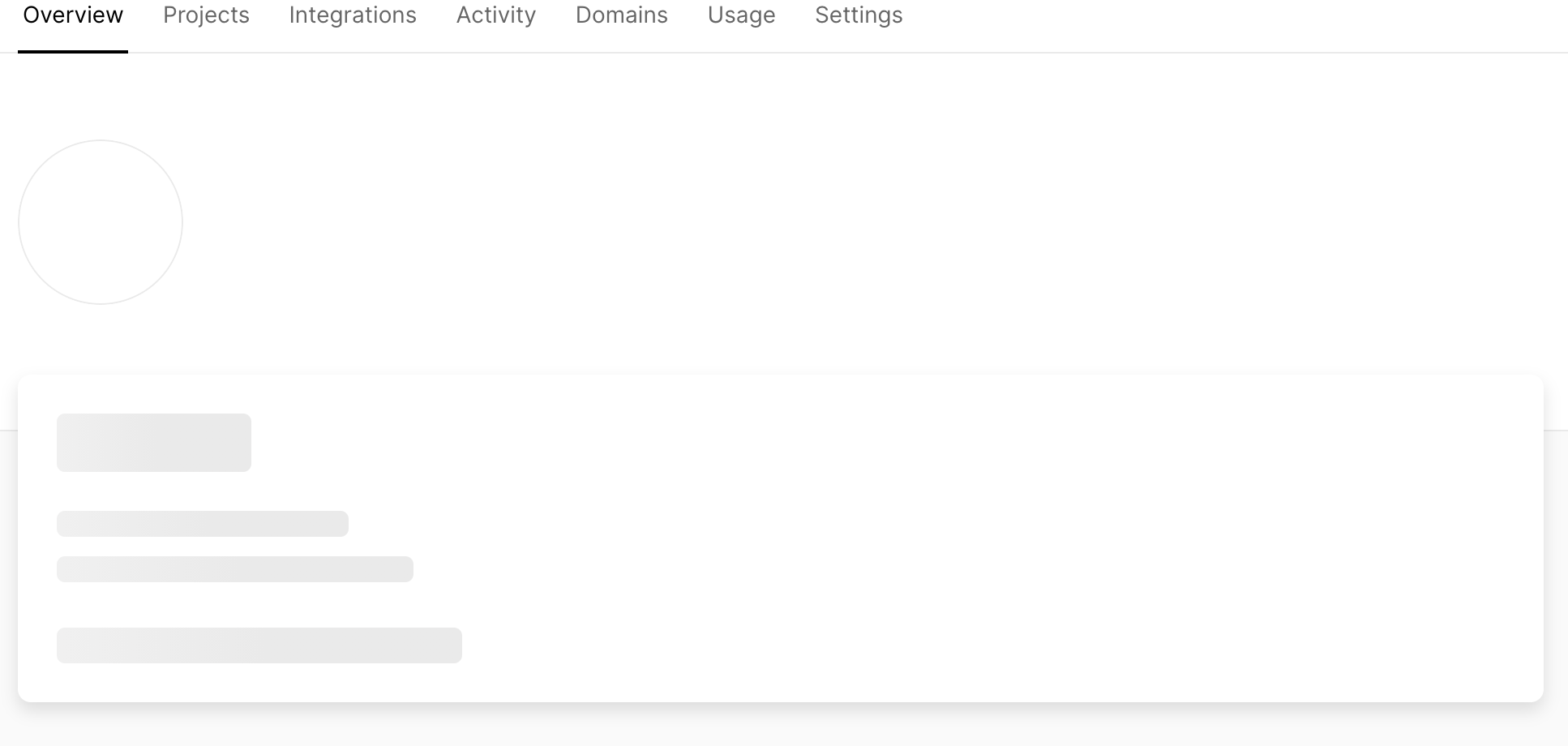Image resolution: width=1568 pixels, height=746 pixels.
Task: Click the second long skeleton text bar
Action: [x=233, y=568]
